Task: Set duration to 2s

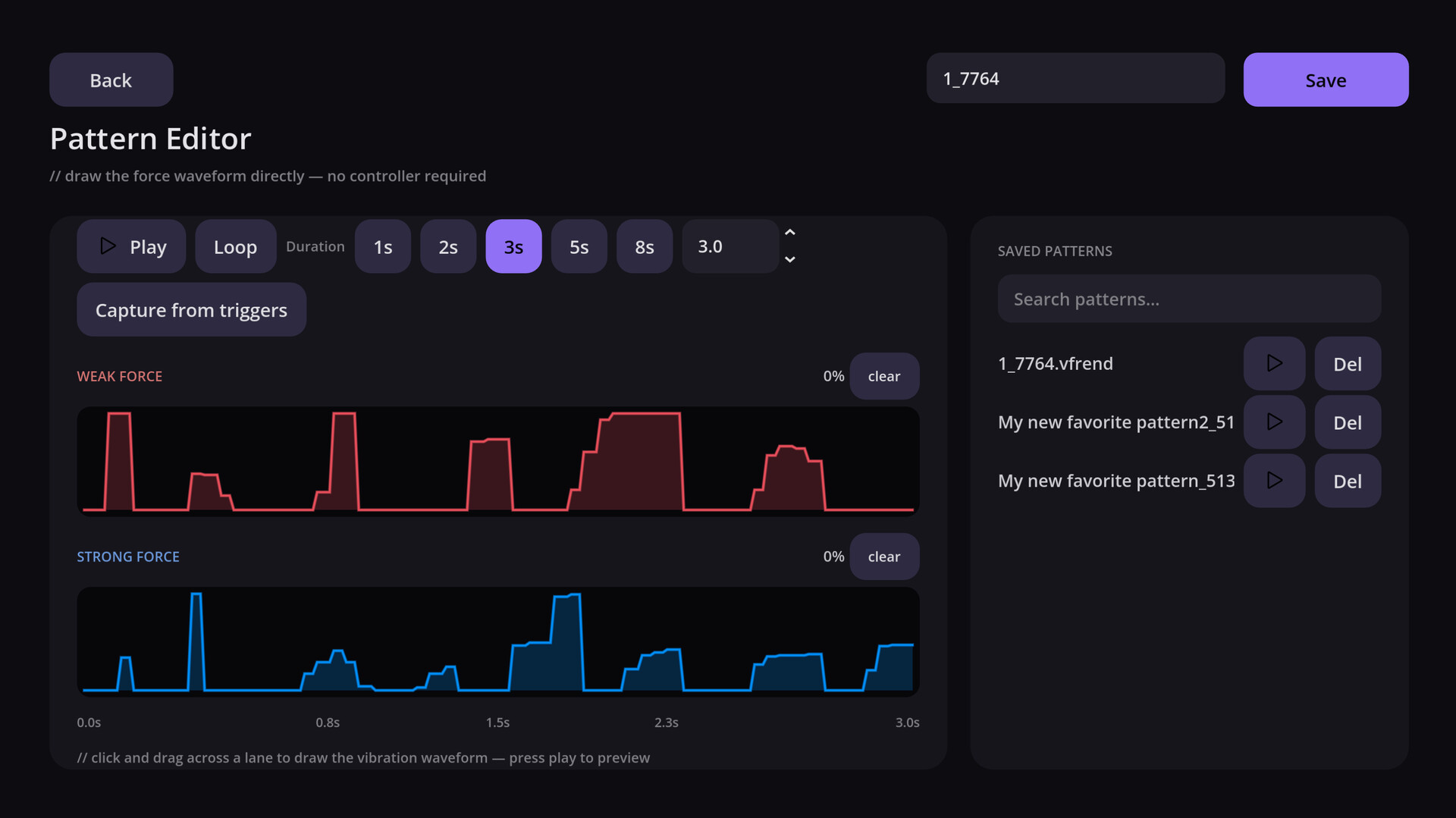Action: 448,246
